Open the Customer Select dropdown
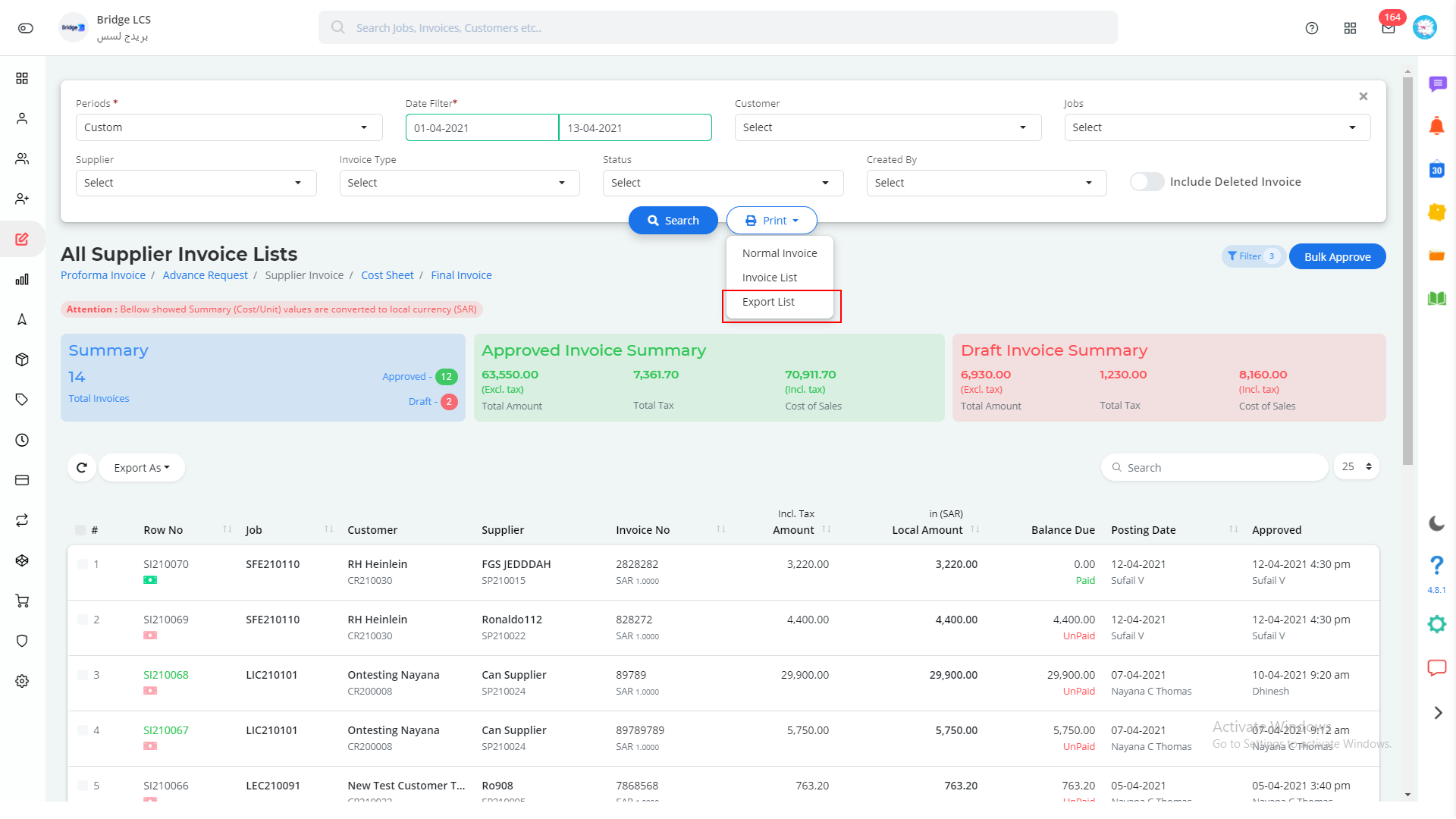This screenshot has width=1456, height=819. click(x=888, y=127)
